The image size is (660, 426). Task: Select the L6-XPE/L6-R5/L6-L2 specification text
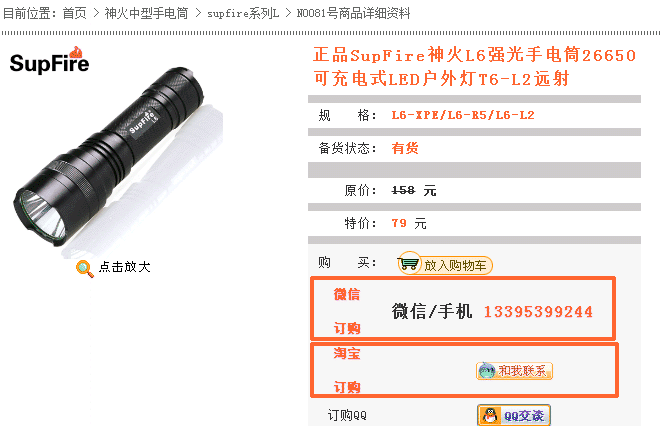pyautogui.click(x=463, y=115)
